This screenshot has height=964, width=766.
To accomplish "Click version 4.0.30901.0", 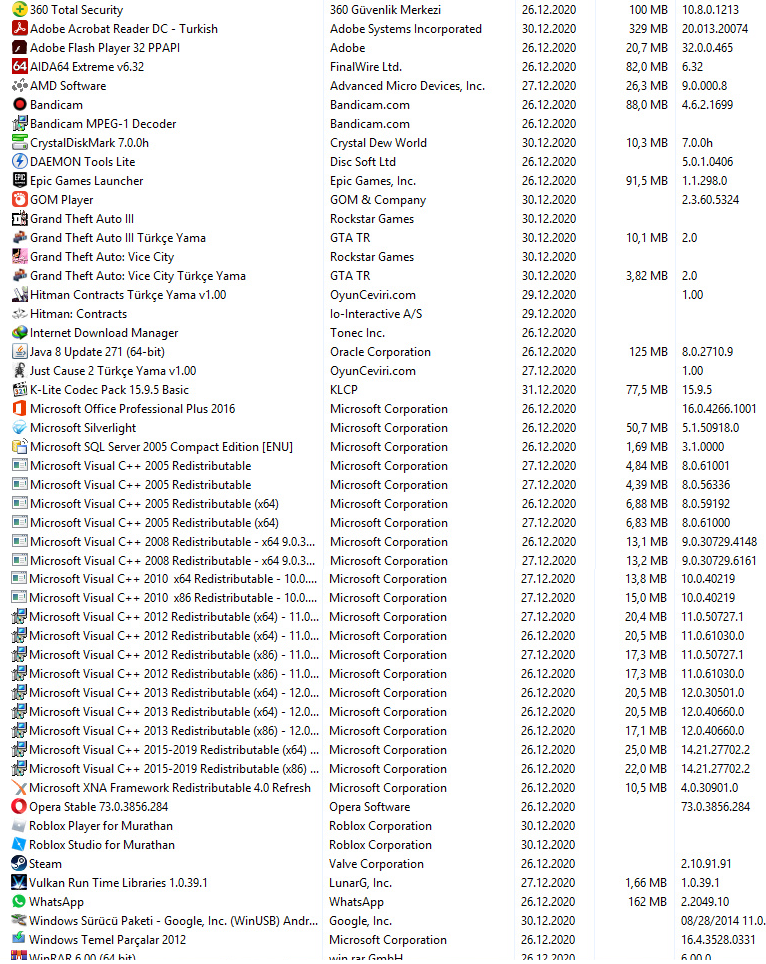I will pyautogui.click(x=709, y=788).
